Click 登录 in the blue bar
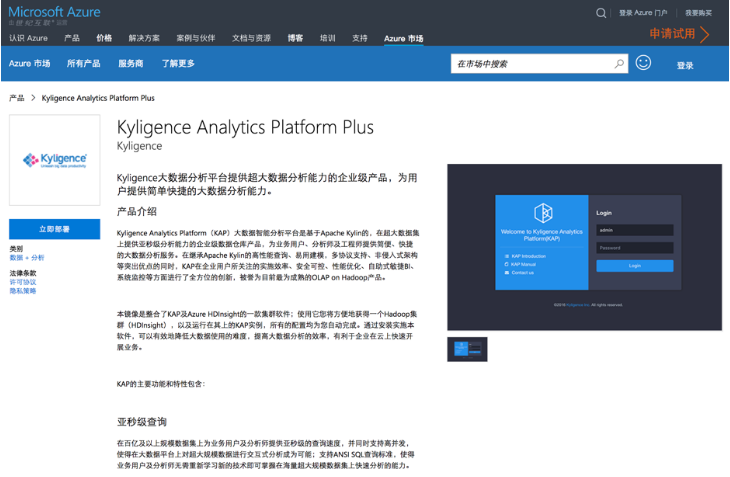The width and height of the screenshot is (730, 477). pyautogui.click(x=685, y=66)
